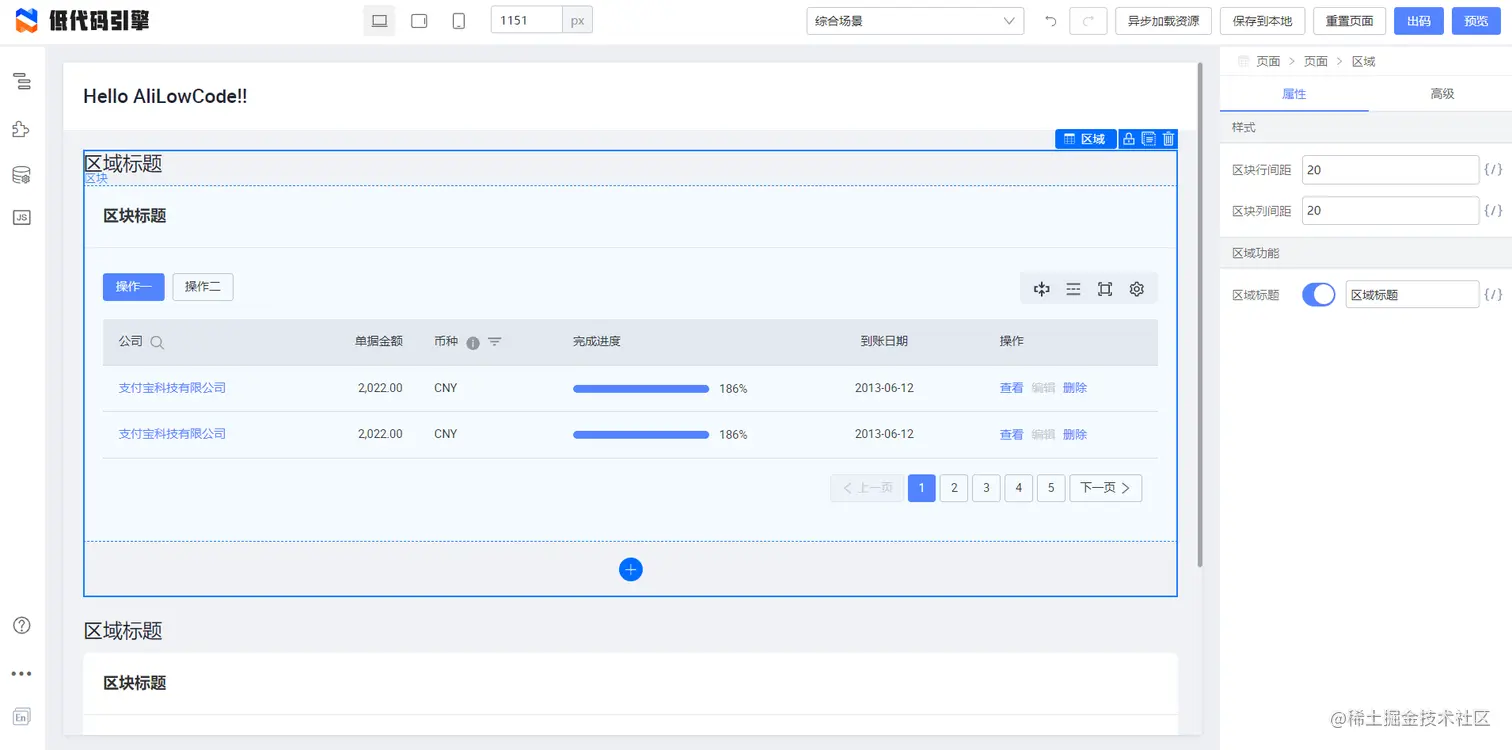Click 区块列间距 input field
Image resolution: width=1512 pixels, height=750 pixels.
(1390, 211)
